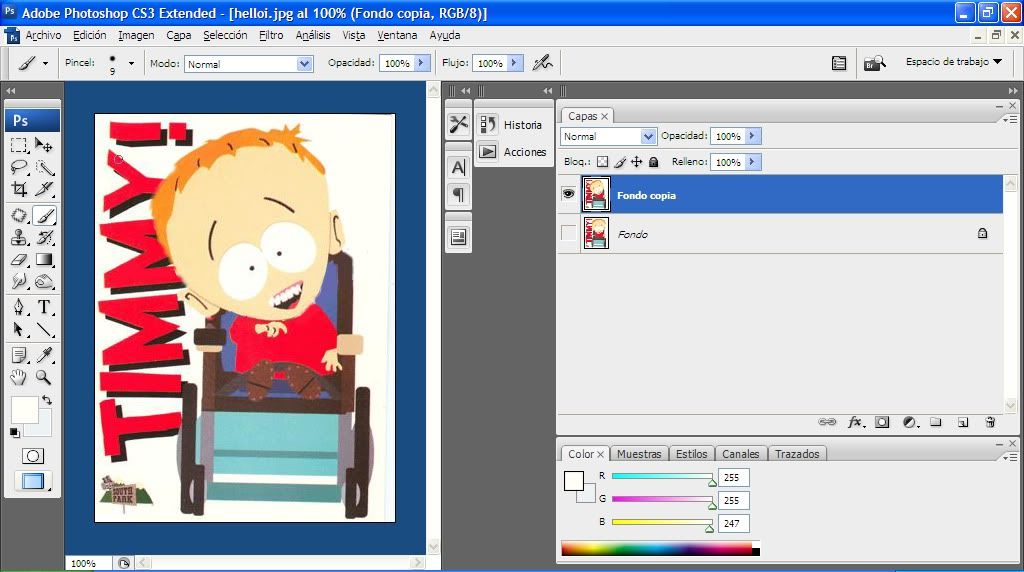Toggle lock all for layer
Image resolution: width=1024 pixels, height=572 pixels.
(x=654, y=162)
